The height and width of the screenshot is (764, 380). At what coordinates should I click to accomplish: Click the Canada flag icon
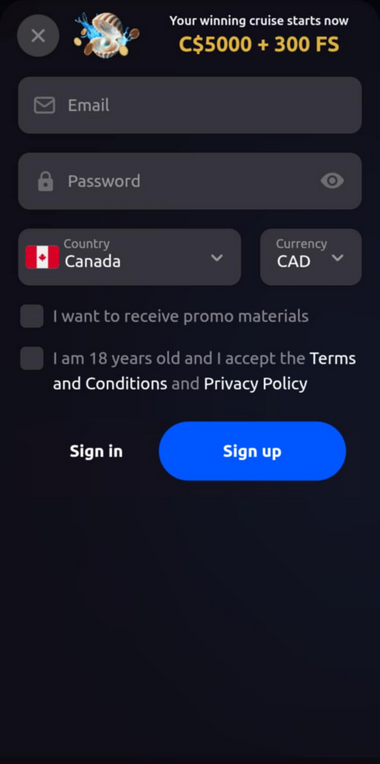point(42,257)
